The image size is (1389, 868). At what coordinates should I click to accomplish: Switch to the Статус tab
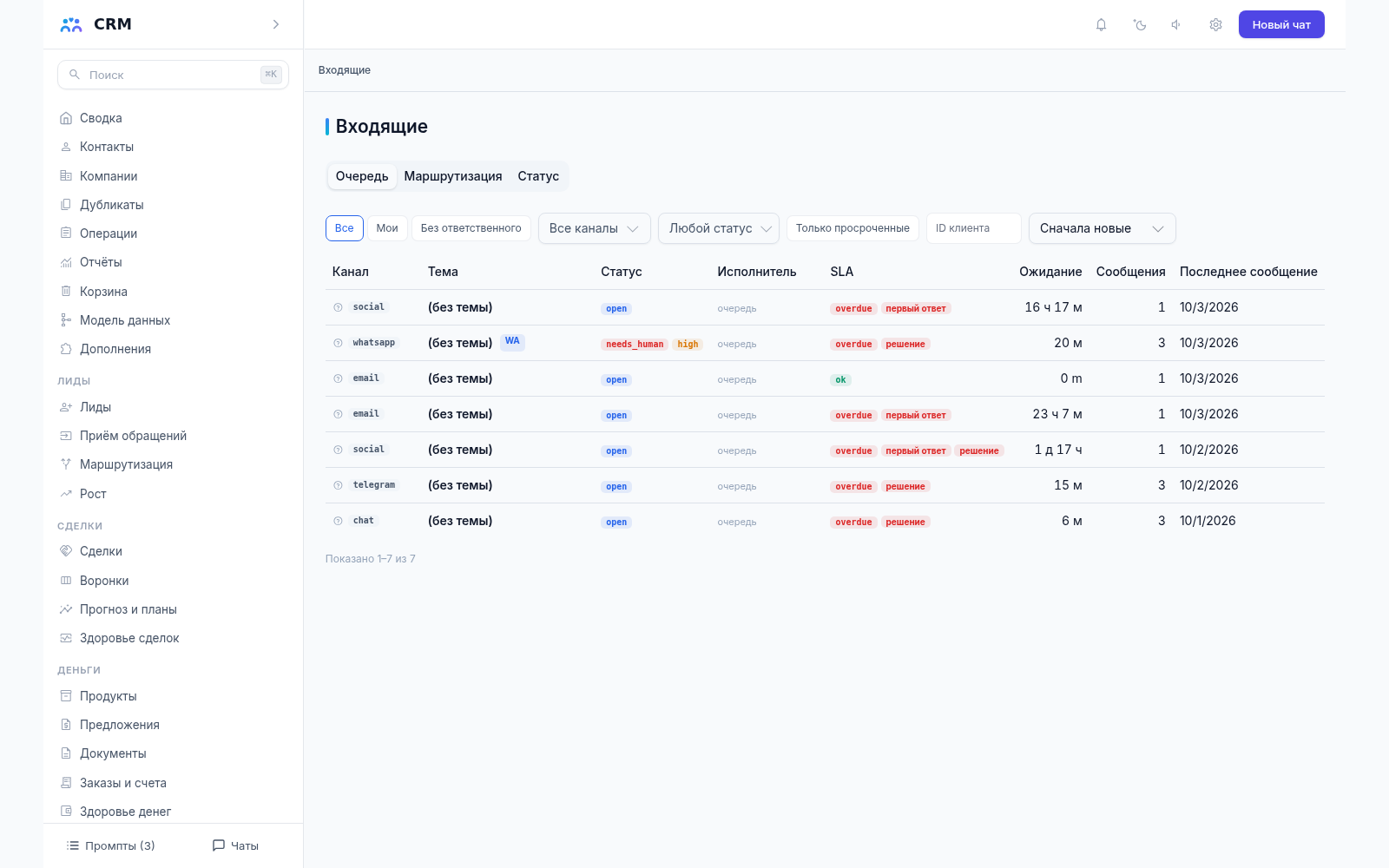(538, 176)
